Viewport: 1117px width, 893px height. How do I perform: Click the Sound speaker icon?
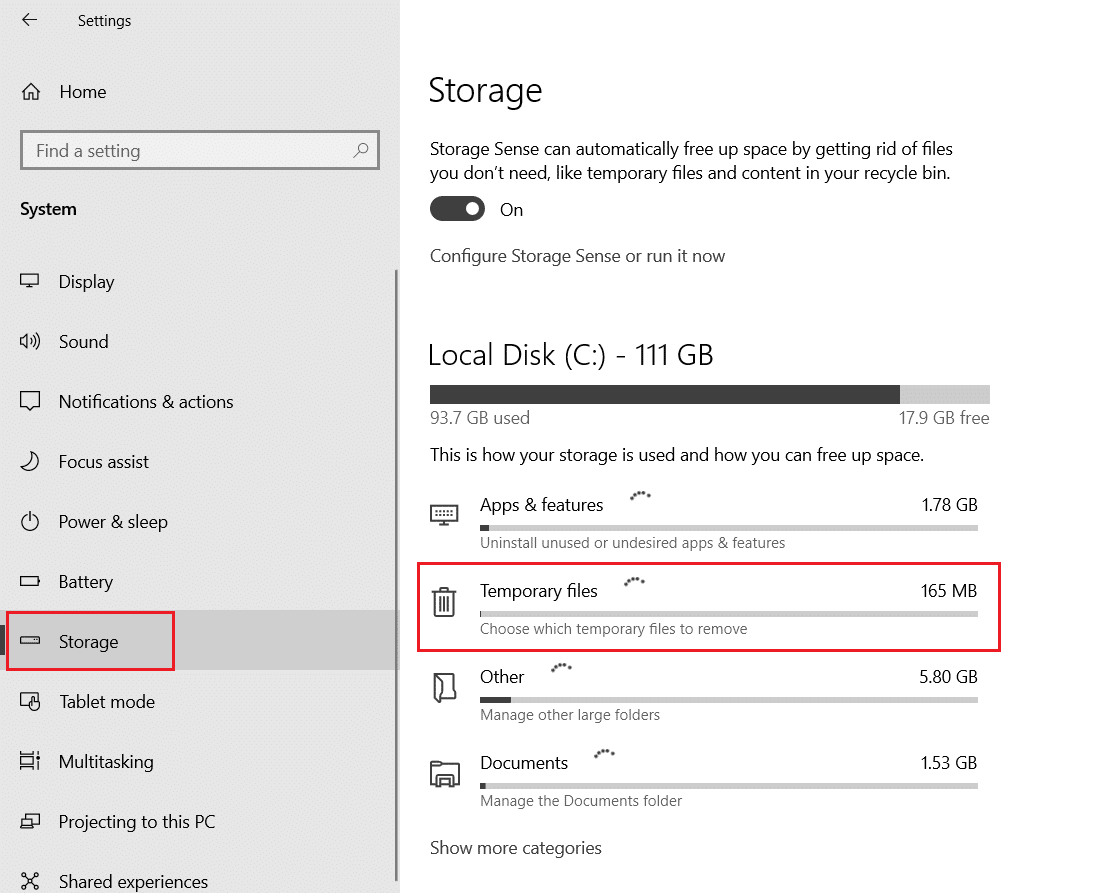coord(30,341)
